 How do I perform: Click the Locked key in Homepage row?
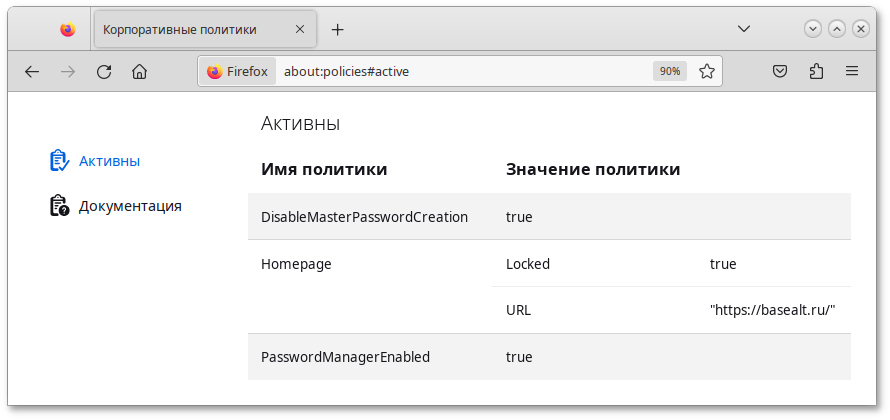(x=528, y=264)
